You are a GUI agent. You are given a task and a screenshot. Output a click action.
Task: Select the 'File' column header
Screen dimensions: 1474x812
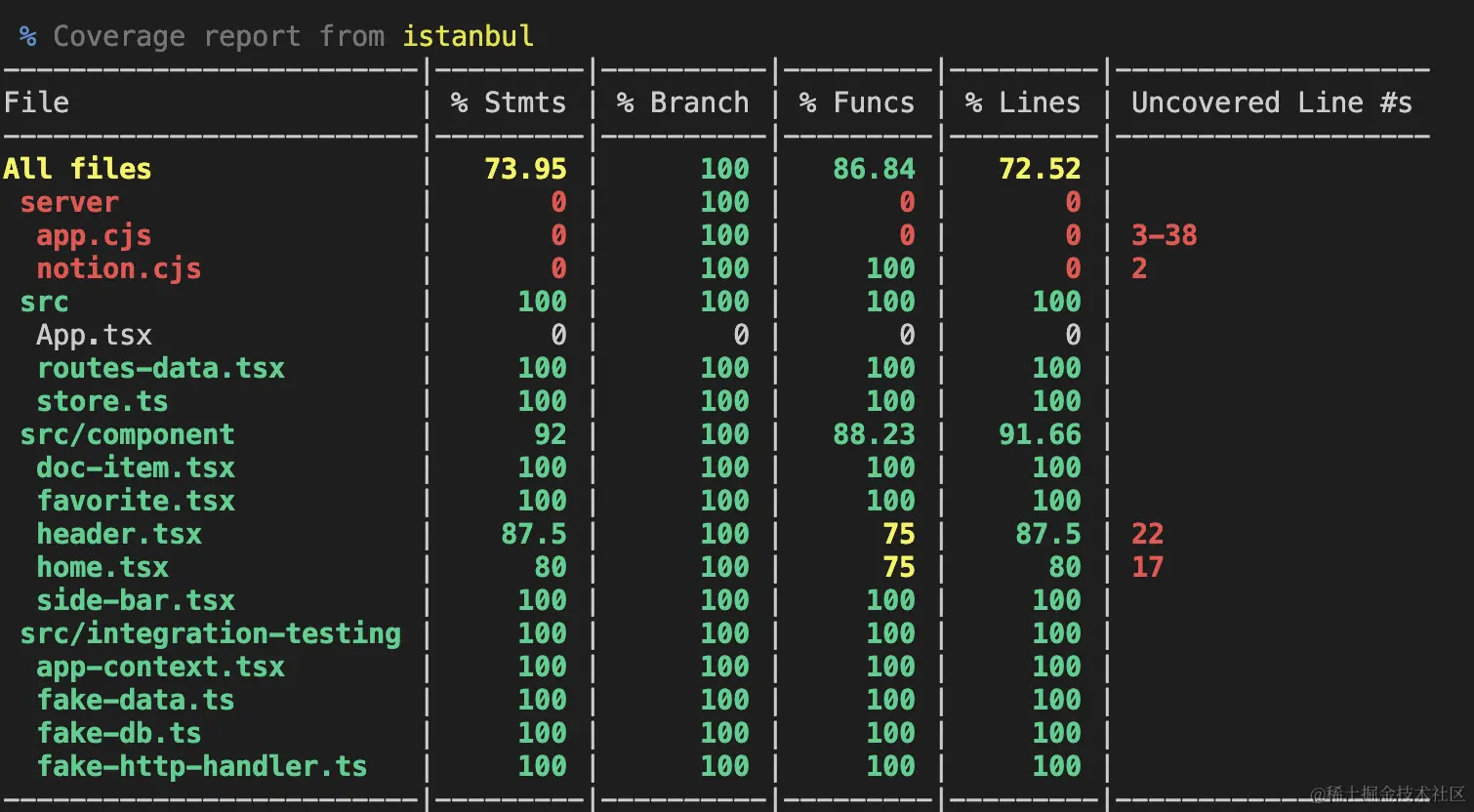(36, 102)
